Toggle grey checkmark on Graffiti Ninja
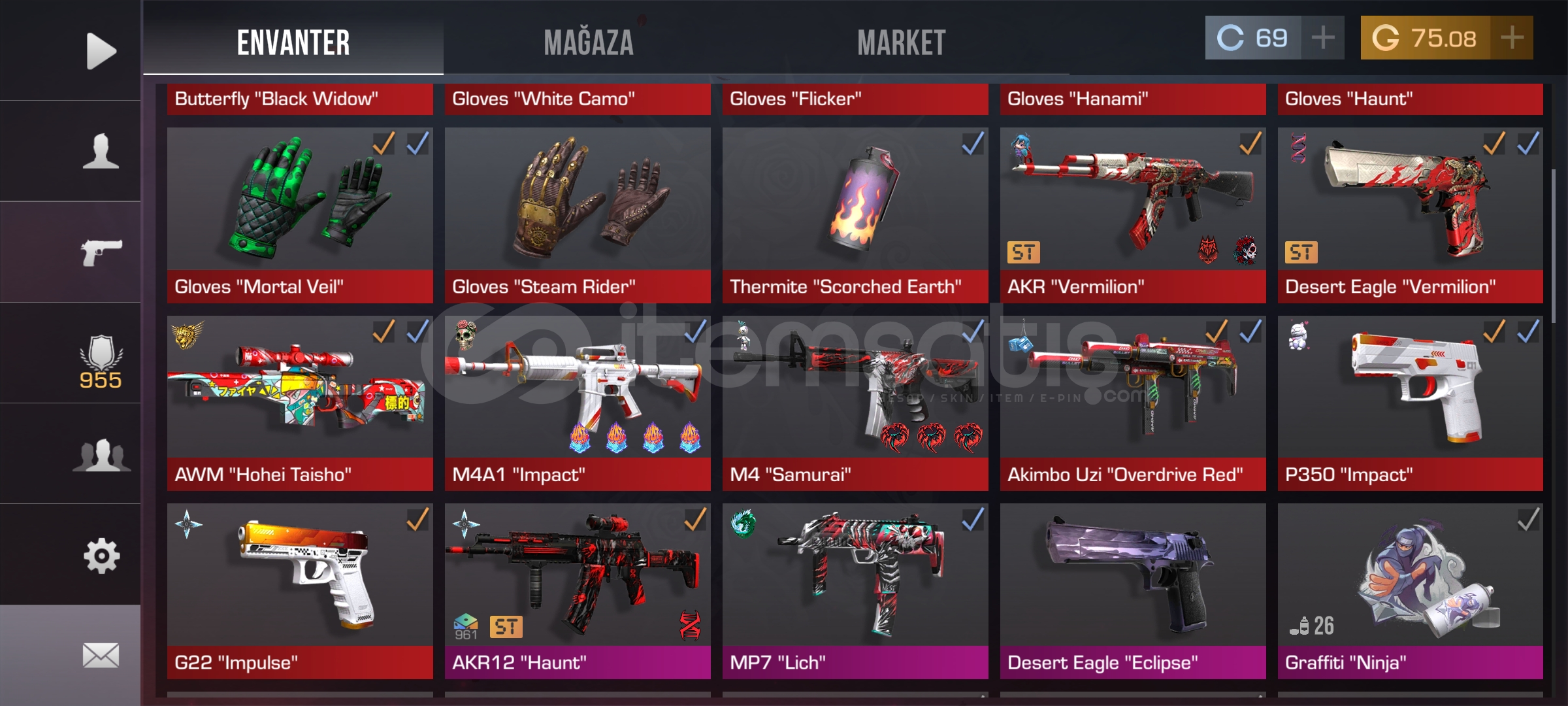 1527,520
